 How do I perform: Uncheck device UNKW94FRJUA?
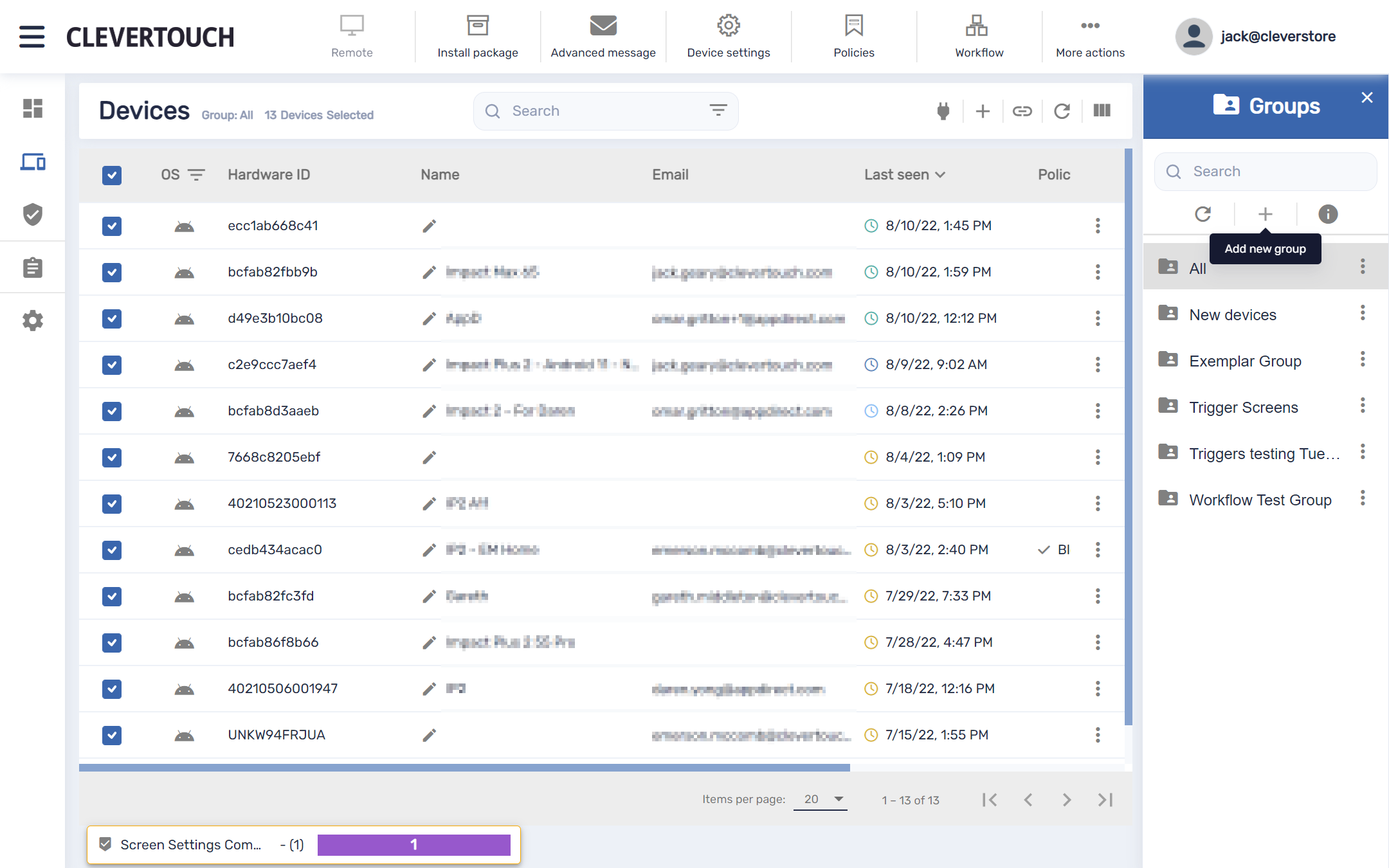[112, 735]
